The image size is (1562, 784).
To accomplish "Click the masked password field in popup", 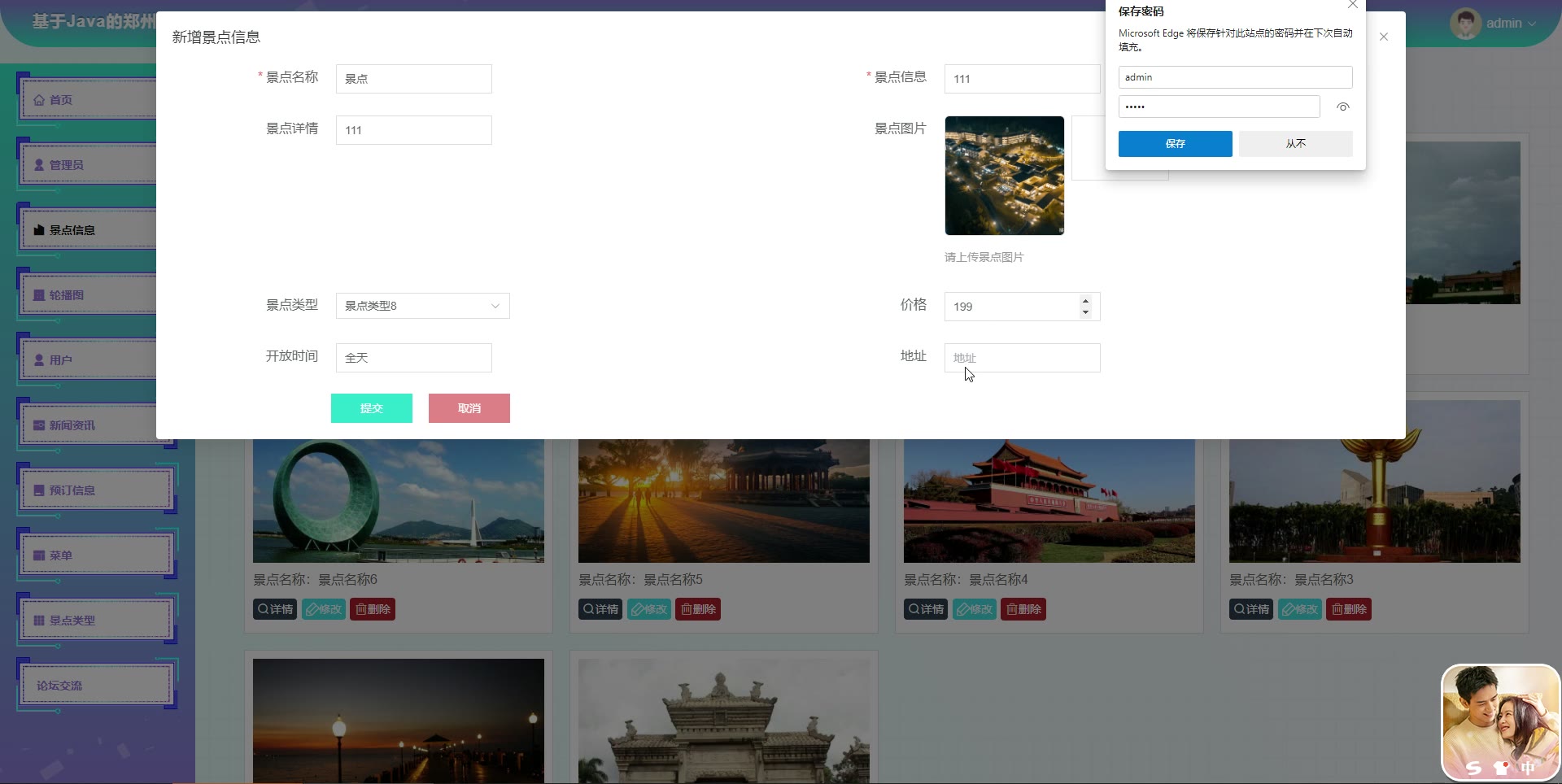I will click(x=1219, y=107).
